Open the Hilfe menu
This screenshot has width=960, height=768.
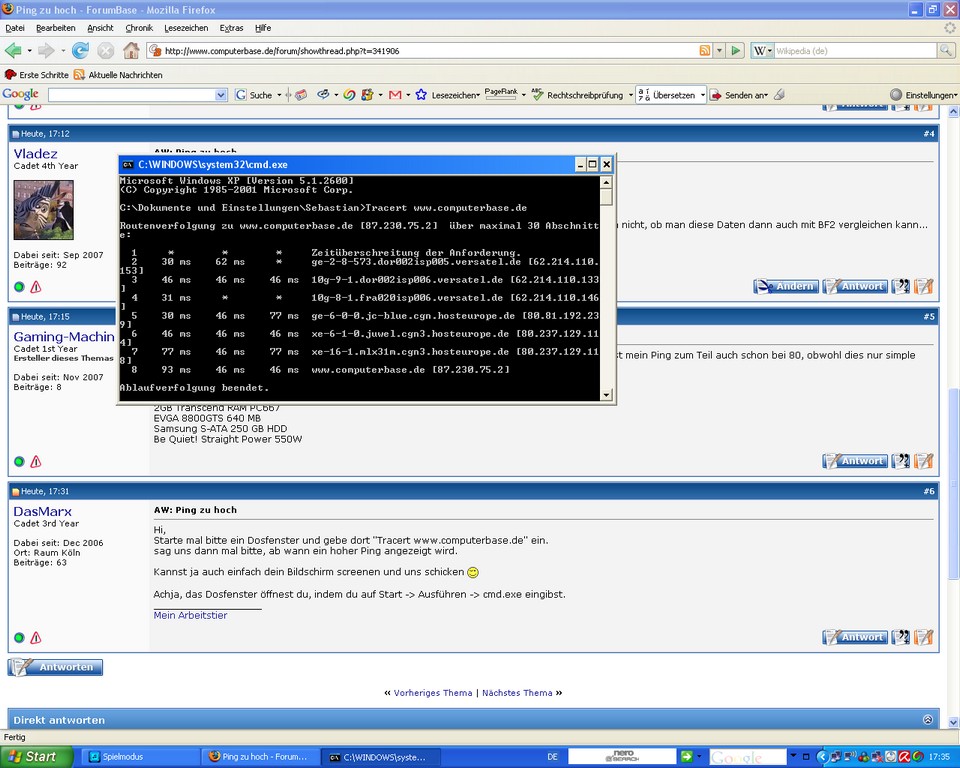click(x=263, y=28)
